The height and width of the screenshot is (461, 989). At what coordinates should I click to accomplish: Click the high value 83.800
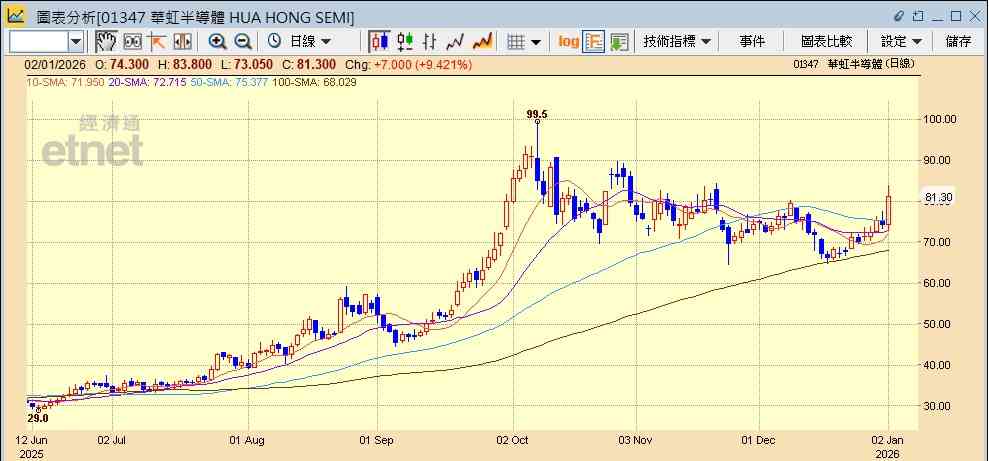click(x=194, y=64)
